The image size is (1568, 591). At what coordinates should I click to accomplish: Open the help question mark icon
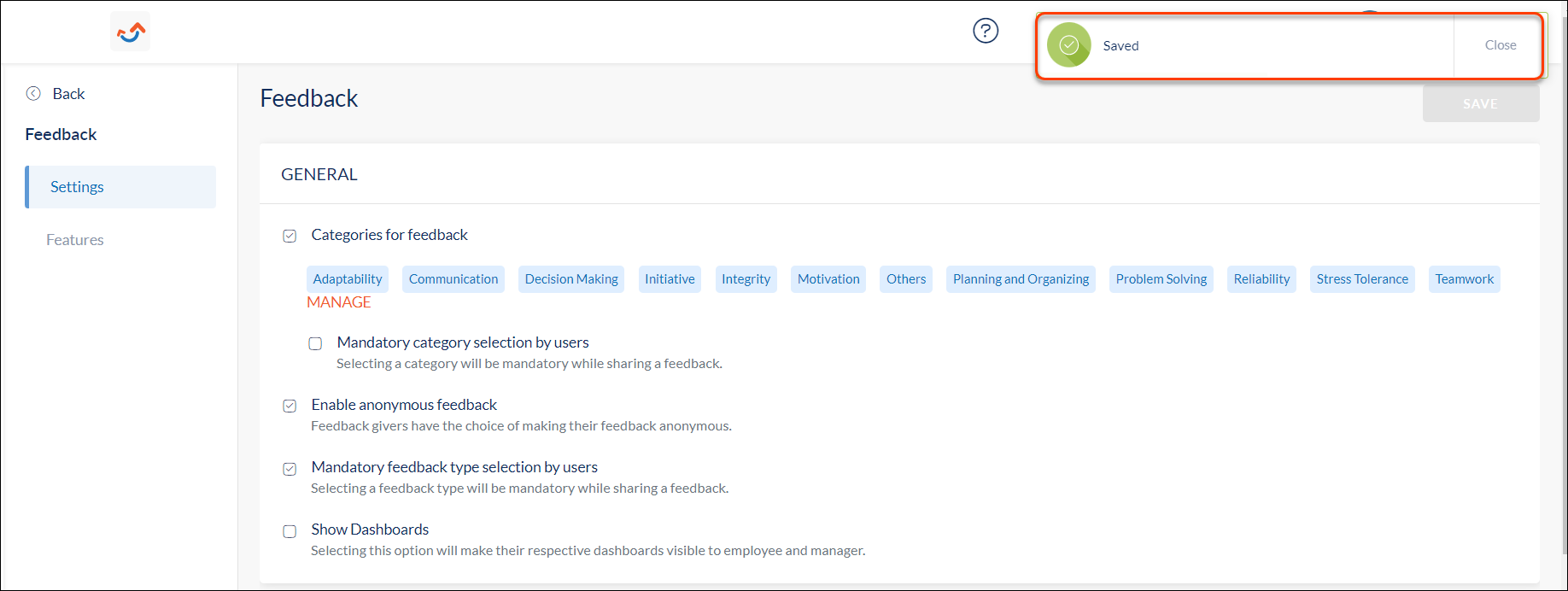point(986,31)
